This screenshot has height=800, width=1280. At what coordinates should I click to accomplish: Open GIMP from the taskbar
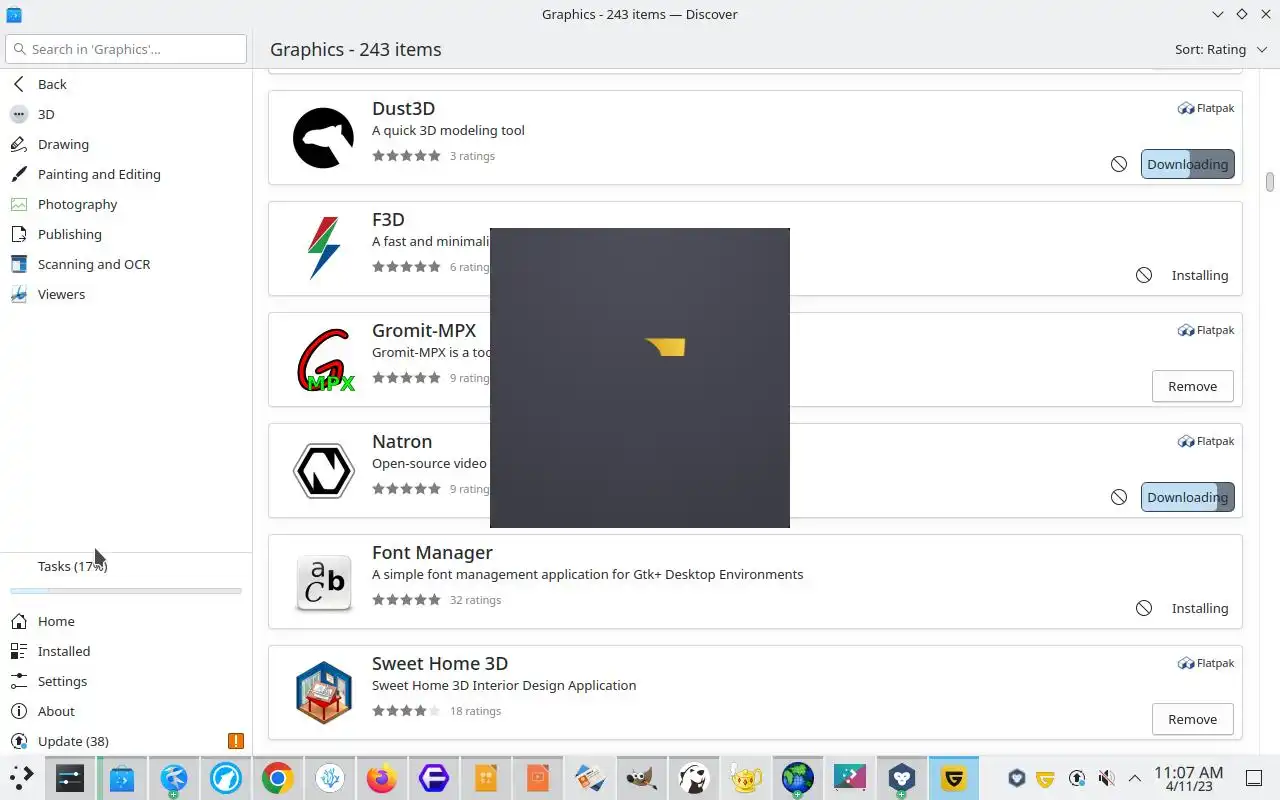(x=641, y=778)
